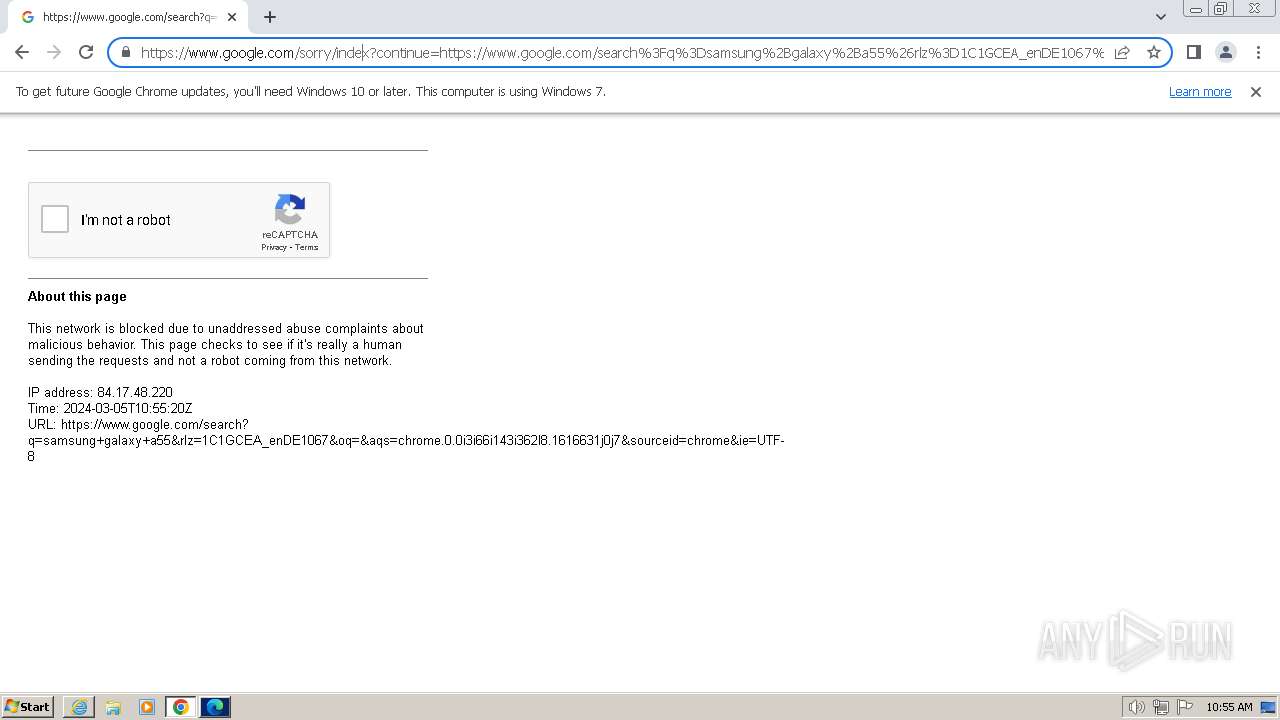Screen dimensions: 1280x720
Task: Click the forward navigation arrow
Action: pos(54,52)
